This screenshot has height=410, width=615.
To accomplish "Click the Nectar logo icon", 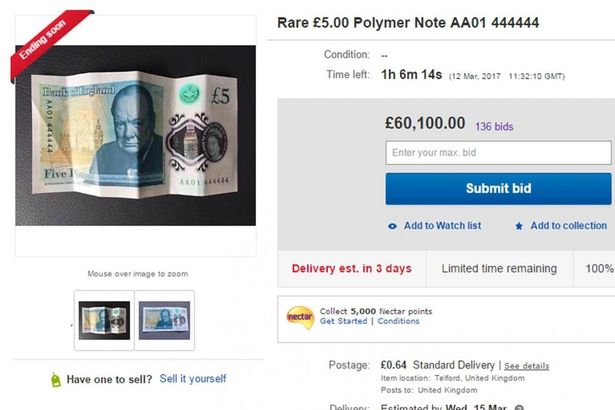I will click(300, 317).
